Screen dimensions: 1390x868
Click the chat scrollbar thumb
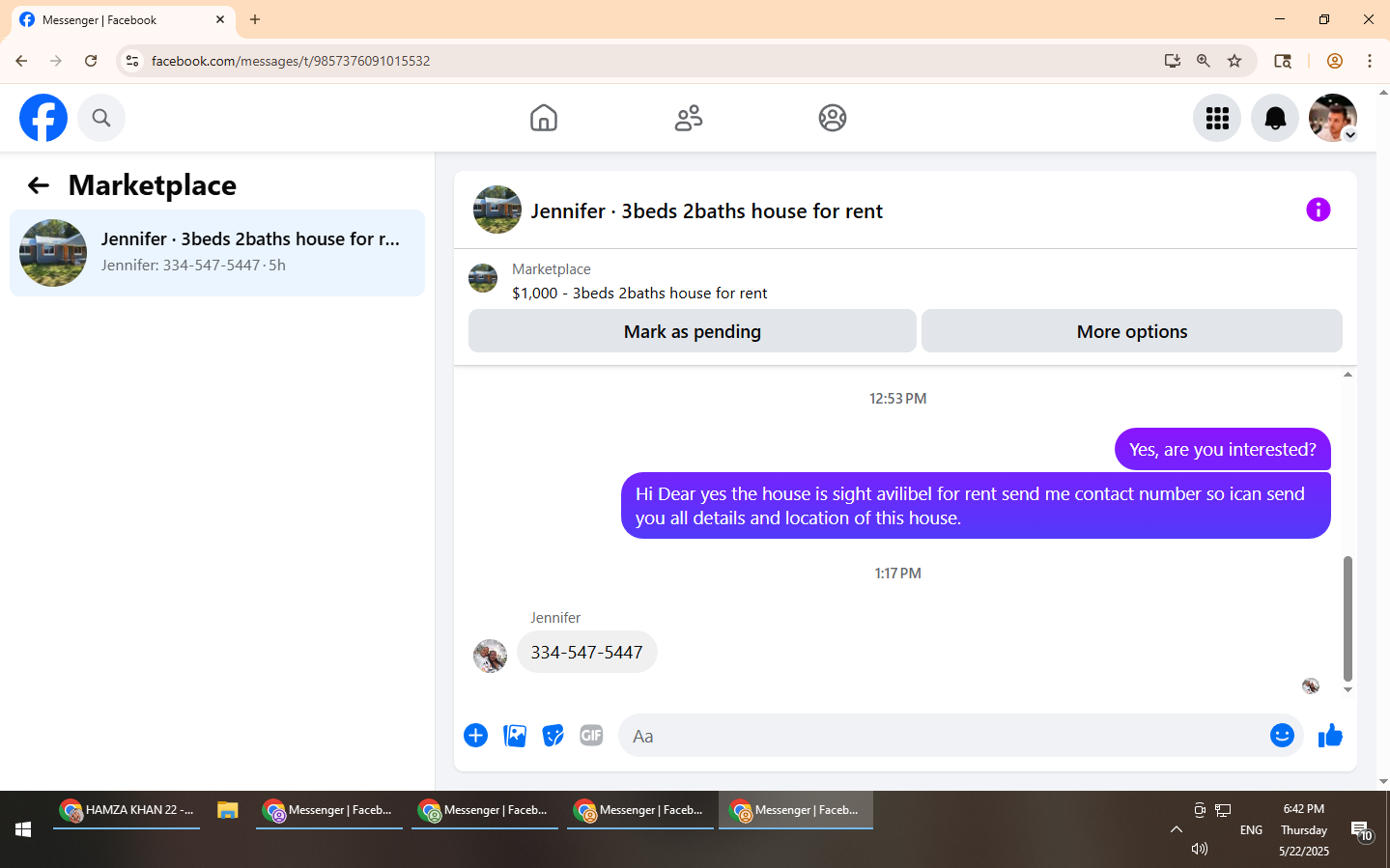(x=1347, y=619)
